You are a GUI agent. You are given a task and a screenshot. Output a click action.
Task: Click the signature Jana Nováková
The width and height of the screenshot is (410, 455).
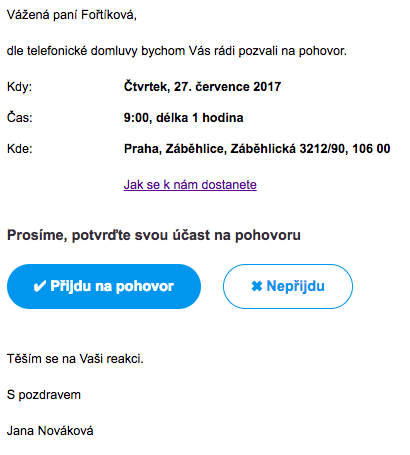tap(50, 431)
